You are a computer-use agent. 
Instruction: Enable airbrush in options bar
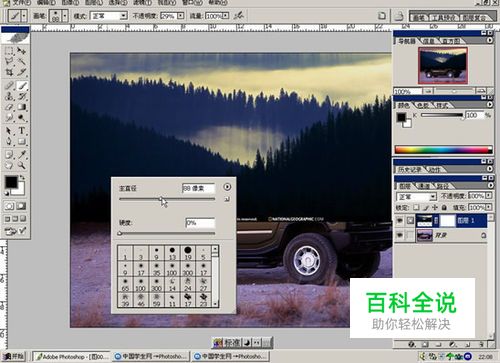[x=239, y=15]
